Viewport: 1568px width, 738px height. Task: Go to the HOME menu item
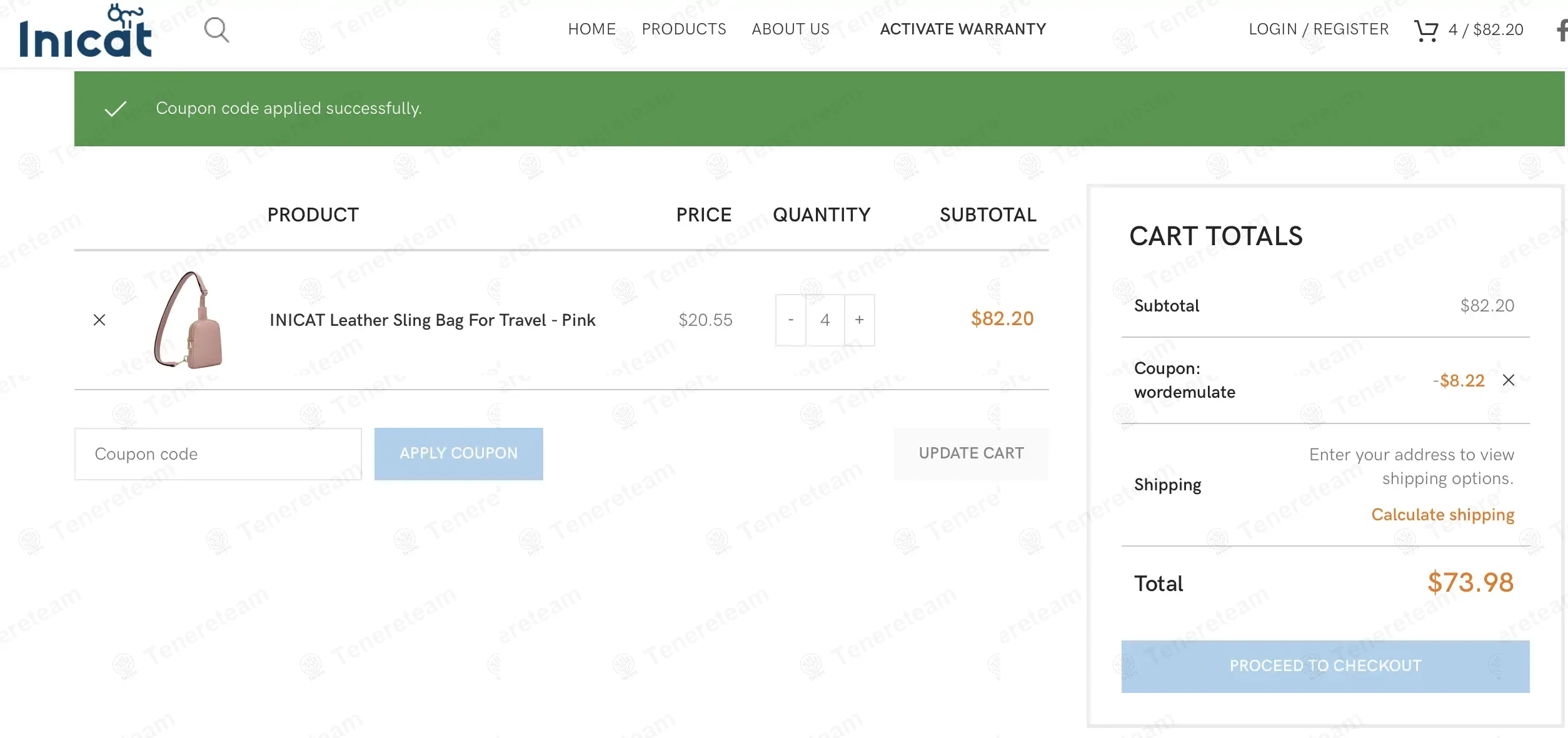592,29
